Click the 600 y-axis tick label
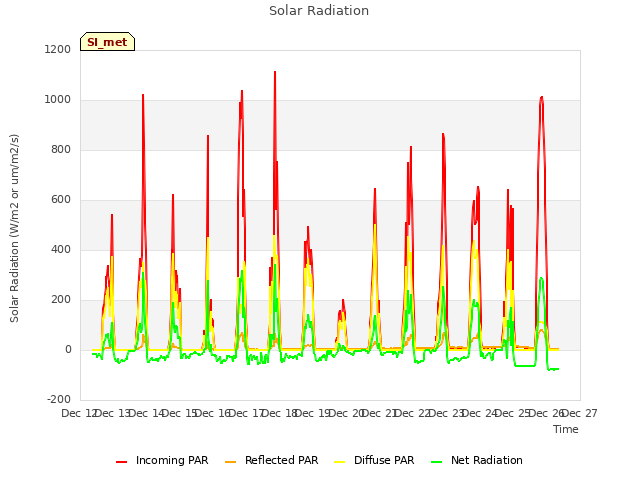Image resolution: width=640 pixels, height=480 pixels. coord(61,200)
